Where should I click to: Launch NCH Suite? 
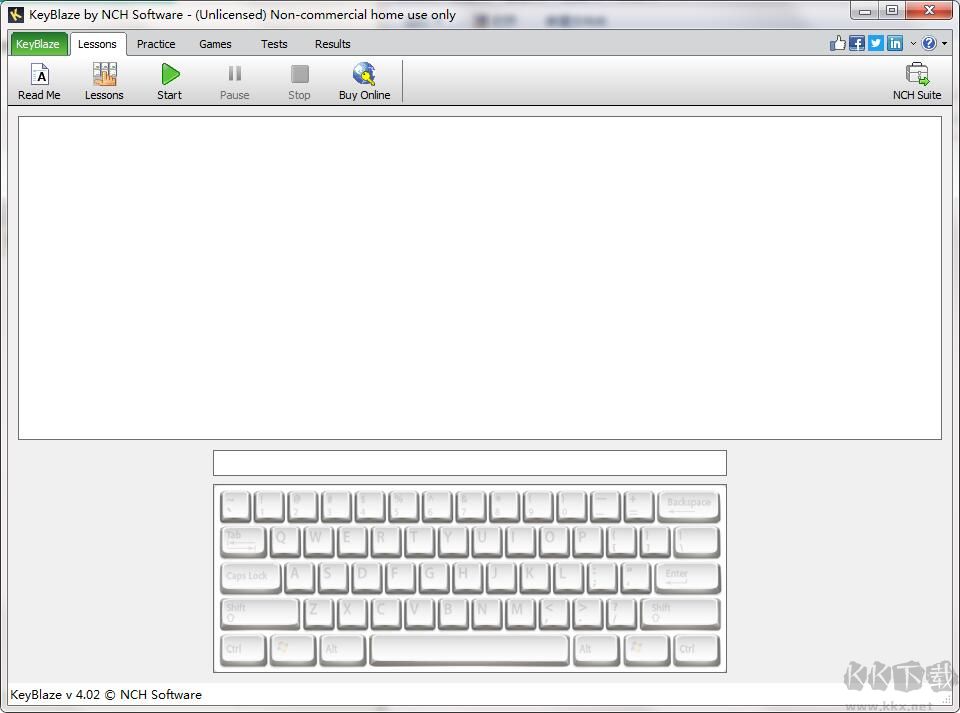pos(916,80)
